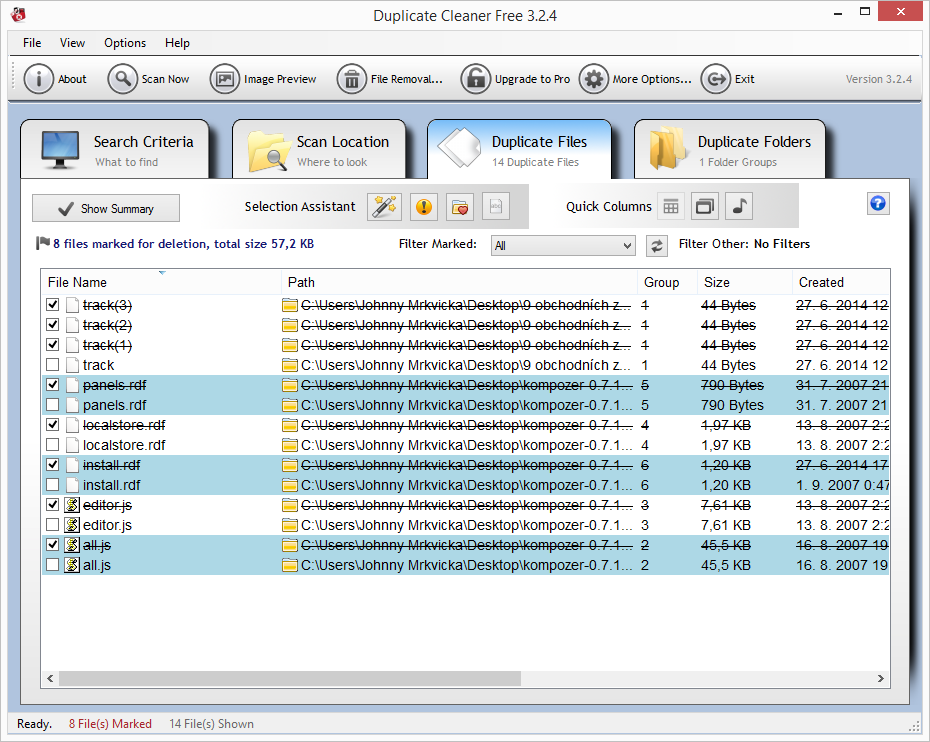
Task: Click the Filter Other: No Filters label
Action: coord(744,244)
